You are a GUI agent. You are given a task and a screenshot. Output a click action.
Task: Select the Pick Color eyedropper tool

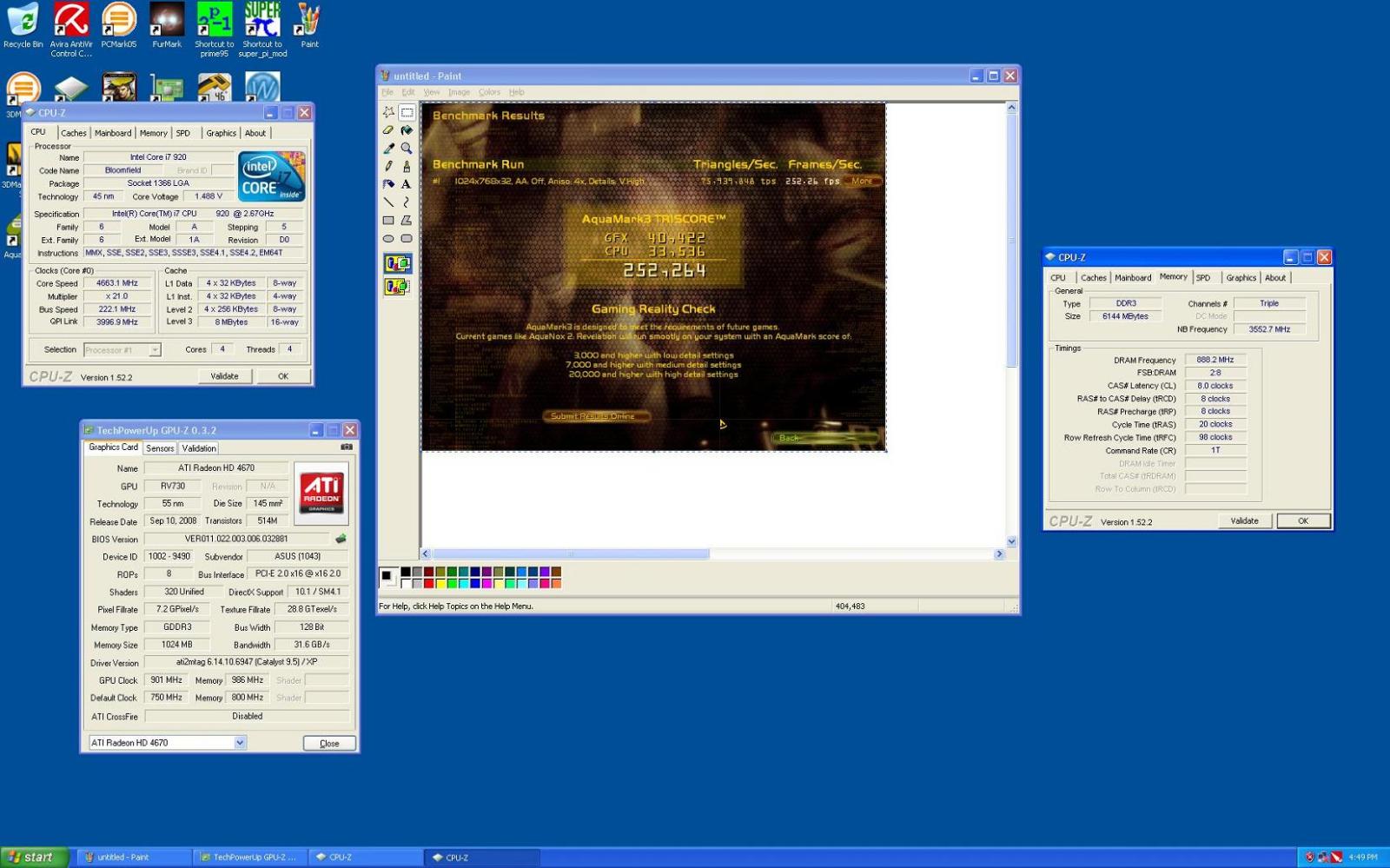(388, 149)
